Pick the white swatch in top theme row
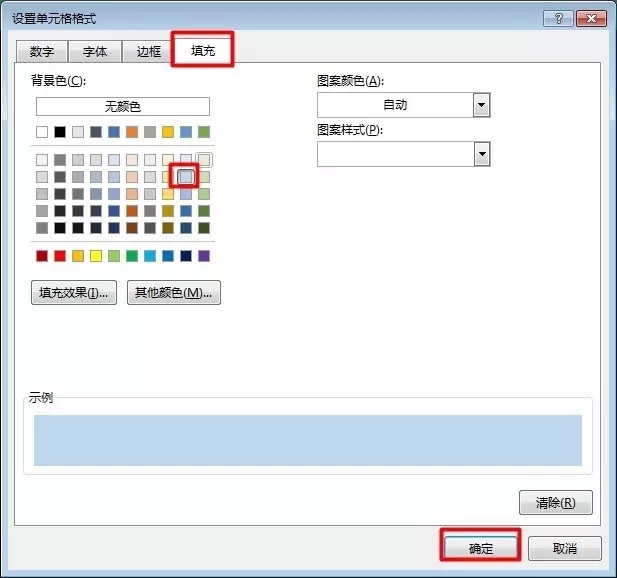 [42, 132]
